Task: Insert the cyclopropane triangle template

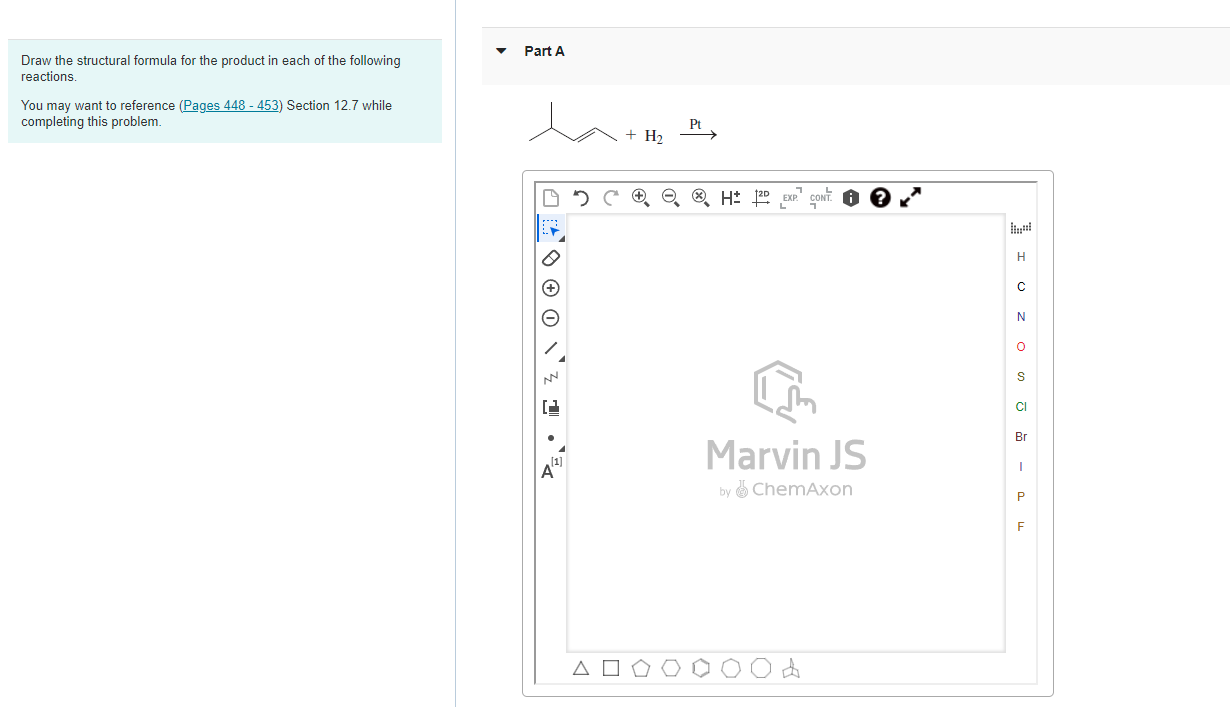Action: pyautogui.click(x=581, y=669)
